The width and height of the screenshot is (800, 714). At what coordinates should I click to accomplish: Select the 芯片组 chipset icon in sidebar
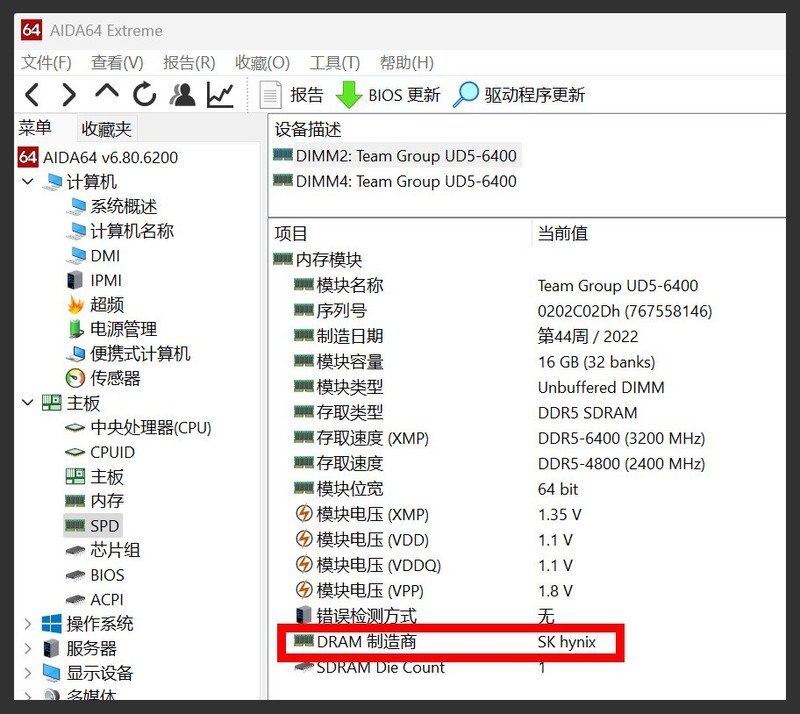pos(73,549)
